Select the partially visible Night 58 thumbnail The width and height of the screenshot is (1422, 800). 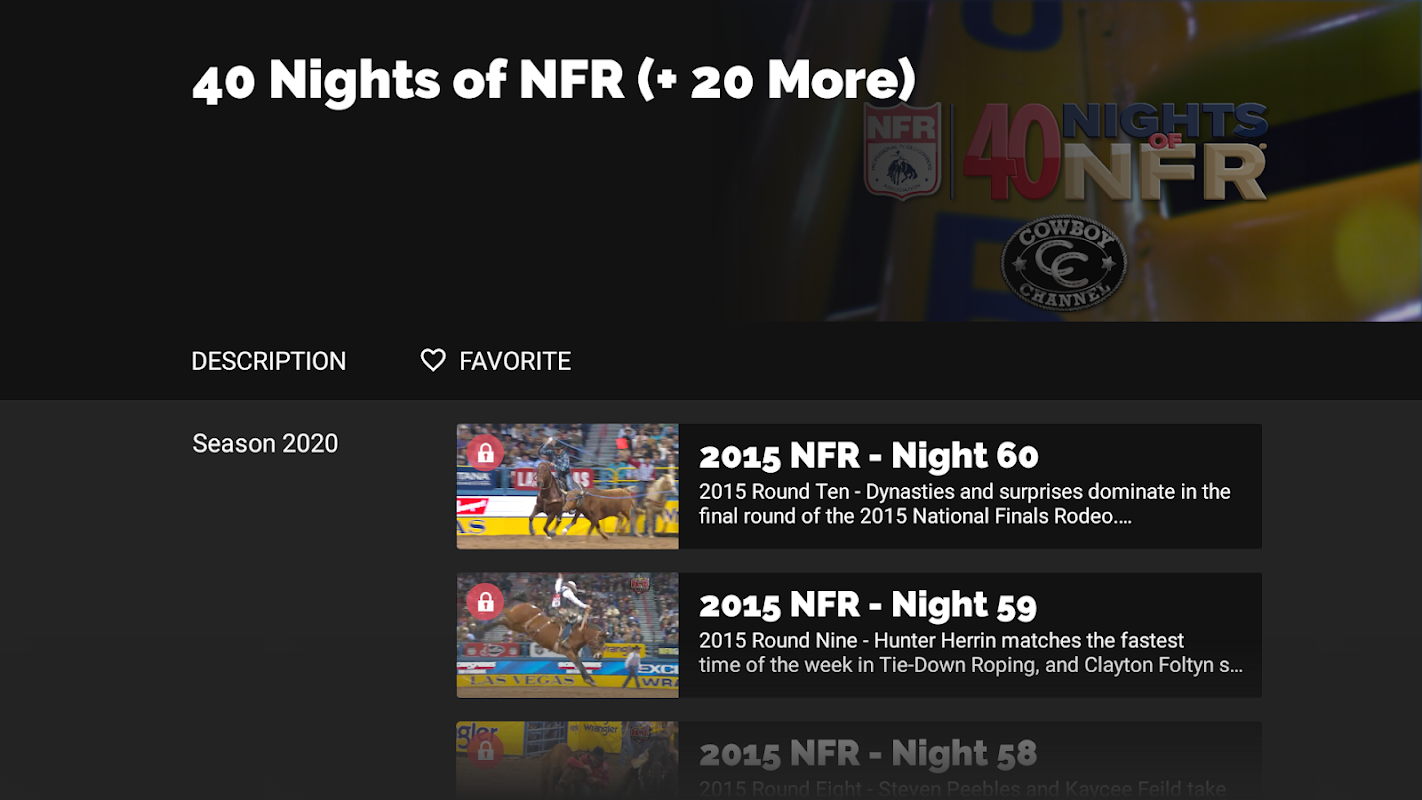coord(567,760)
